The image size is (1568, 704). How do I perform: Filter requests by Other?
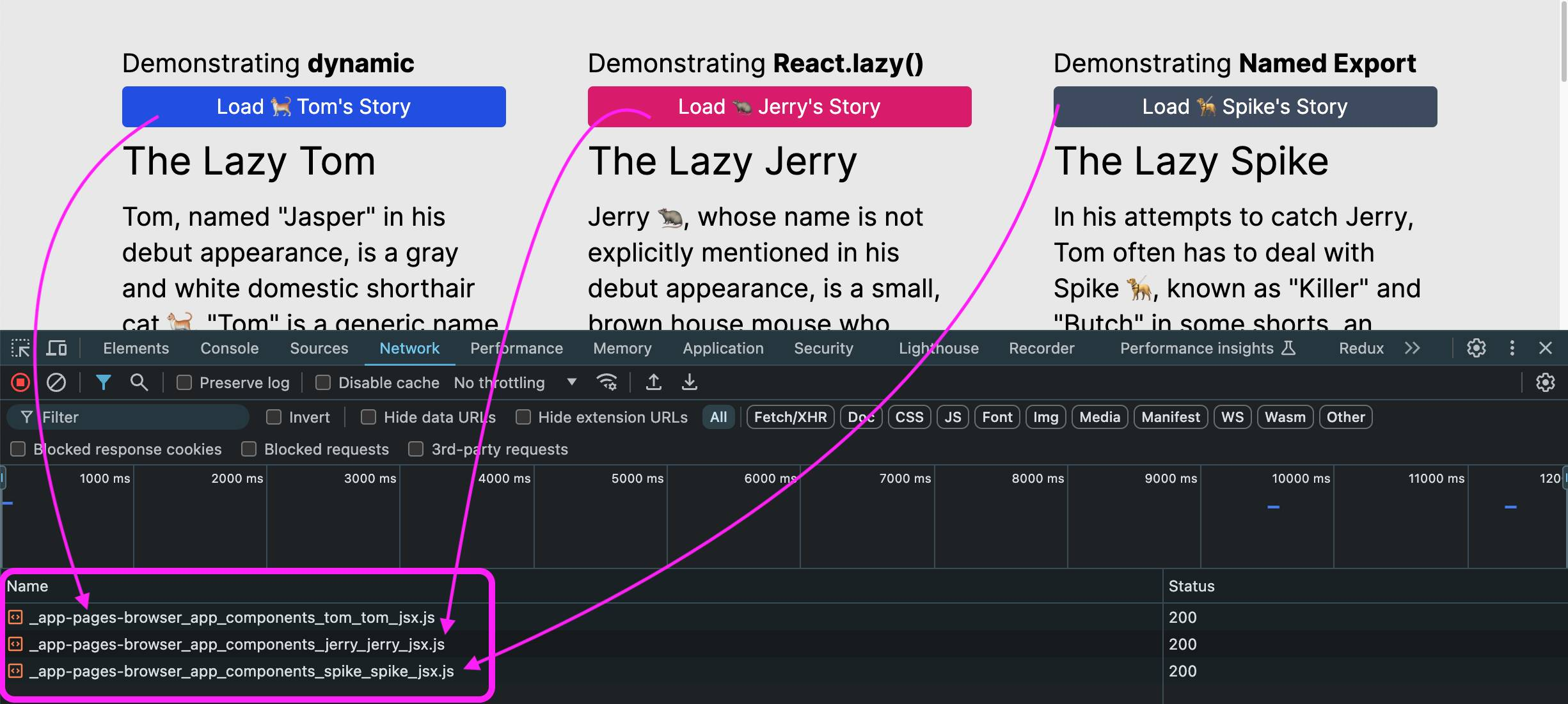(x=1346, y=418)
